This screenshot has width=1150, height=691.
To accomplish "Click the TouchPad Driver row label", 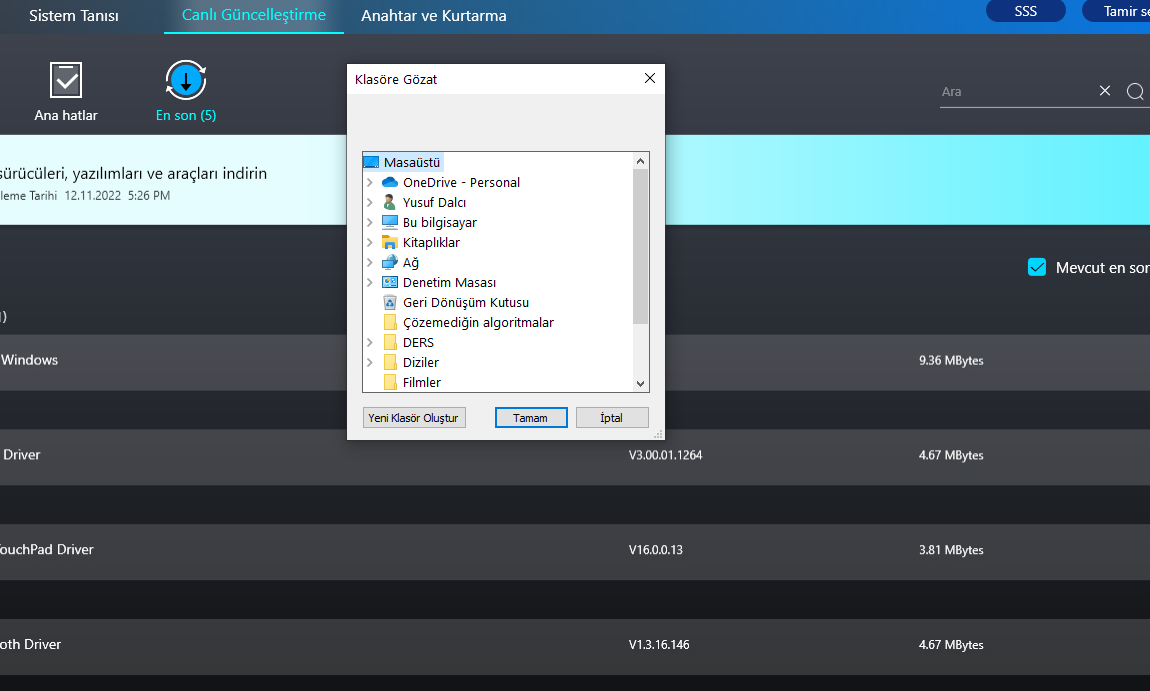I will point(47,549).
